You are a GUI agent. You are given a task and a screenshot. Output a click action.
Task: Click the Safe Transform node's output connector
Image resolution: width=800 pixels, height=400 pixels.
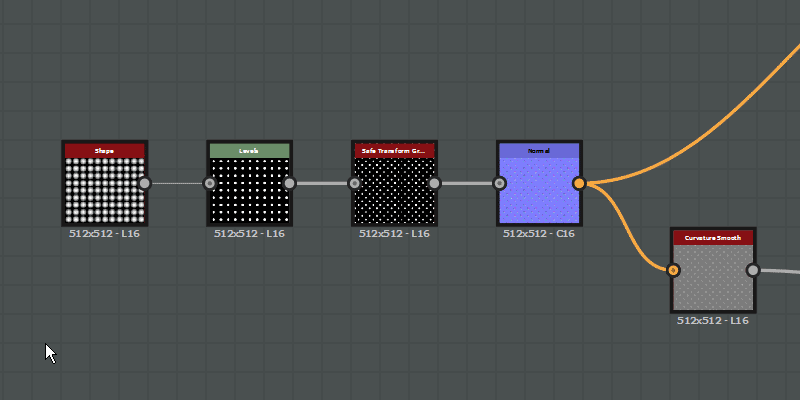pos(435,183)
